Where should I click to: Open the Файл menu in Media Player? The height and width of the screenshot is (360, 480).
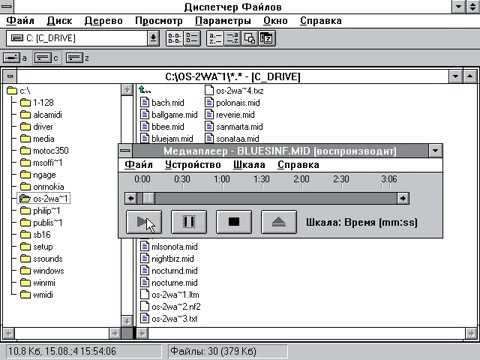[x=139, y=165]
